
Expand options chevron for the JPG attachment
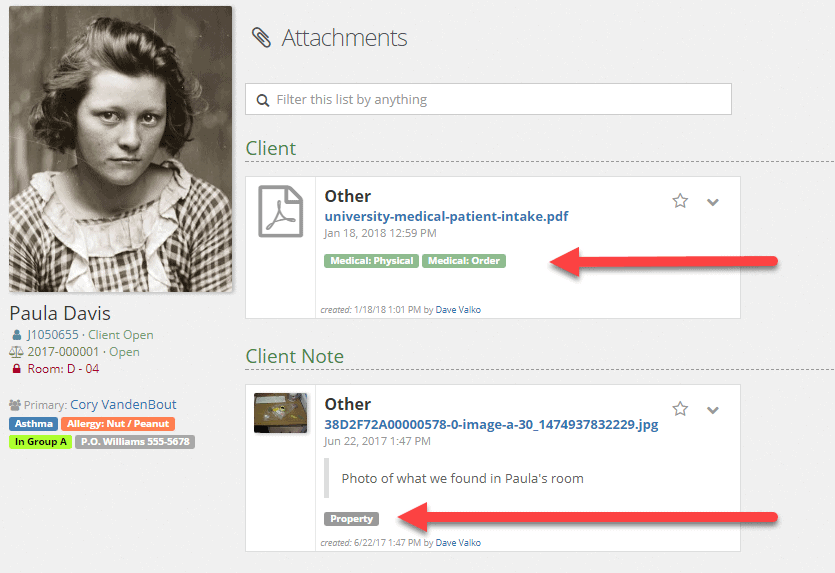pos(713,410)
